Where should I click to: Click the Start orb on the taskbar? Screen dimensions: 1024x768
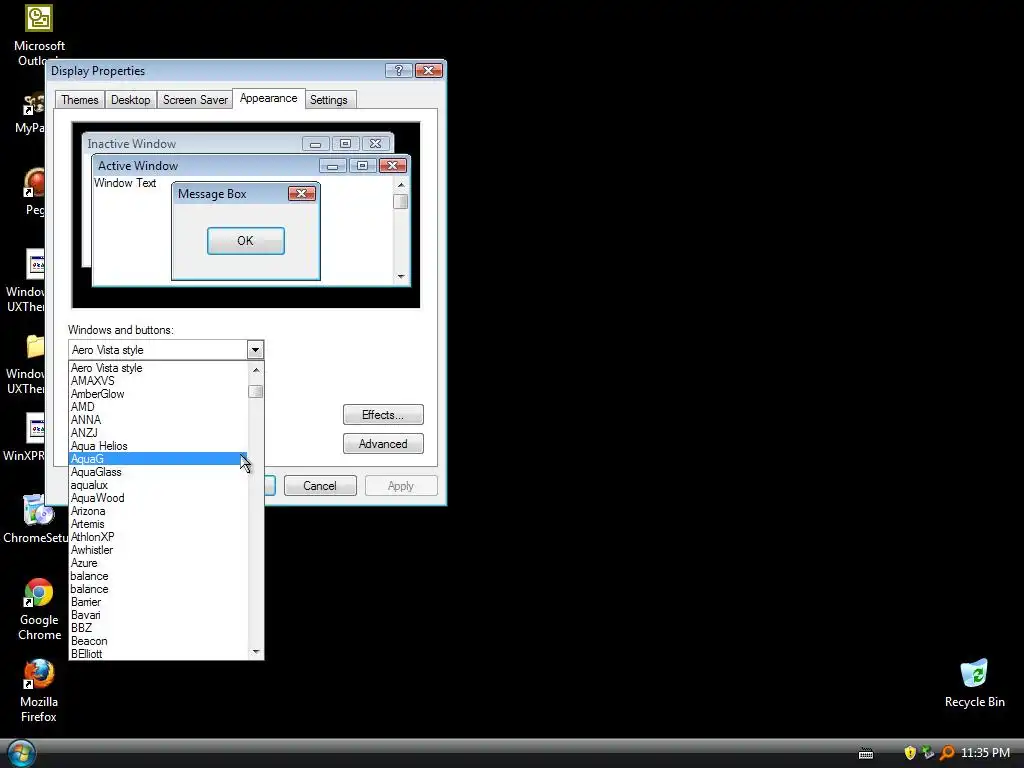tap(20, 753)
